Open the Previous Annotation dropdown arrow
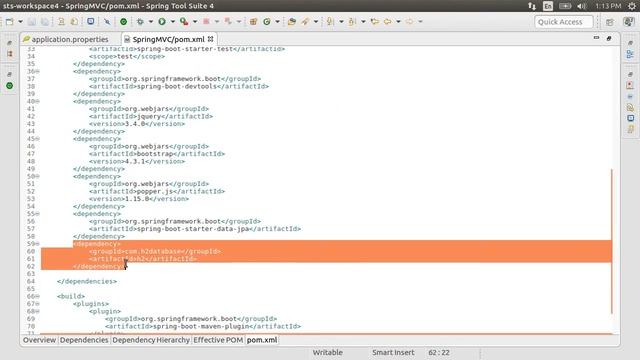The image size is (640, 360). [x=363, y=22]
